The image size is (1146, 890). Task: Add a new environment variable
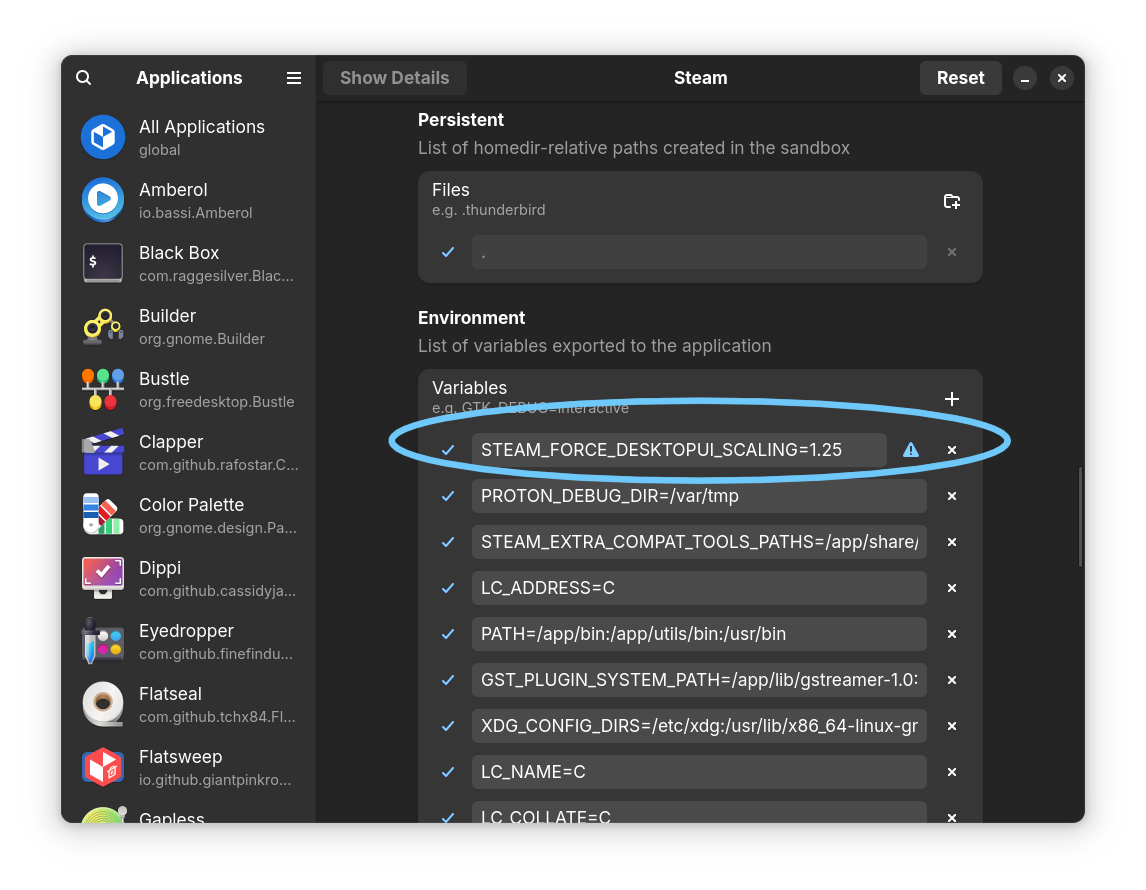click(x=952, y=399)
